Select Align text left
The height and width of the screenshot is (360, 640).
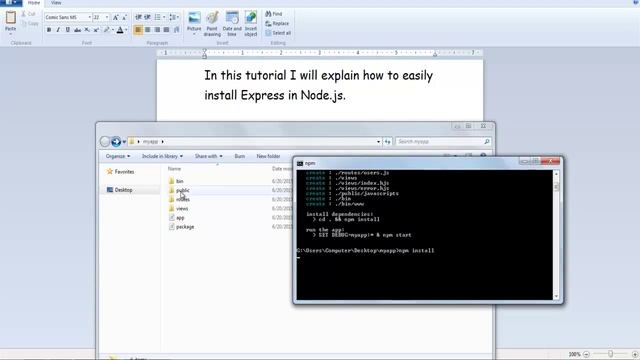coord(138,30)
